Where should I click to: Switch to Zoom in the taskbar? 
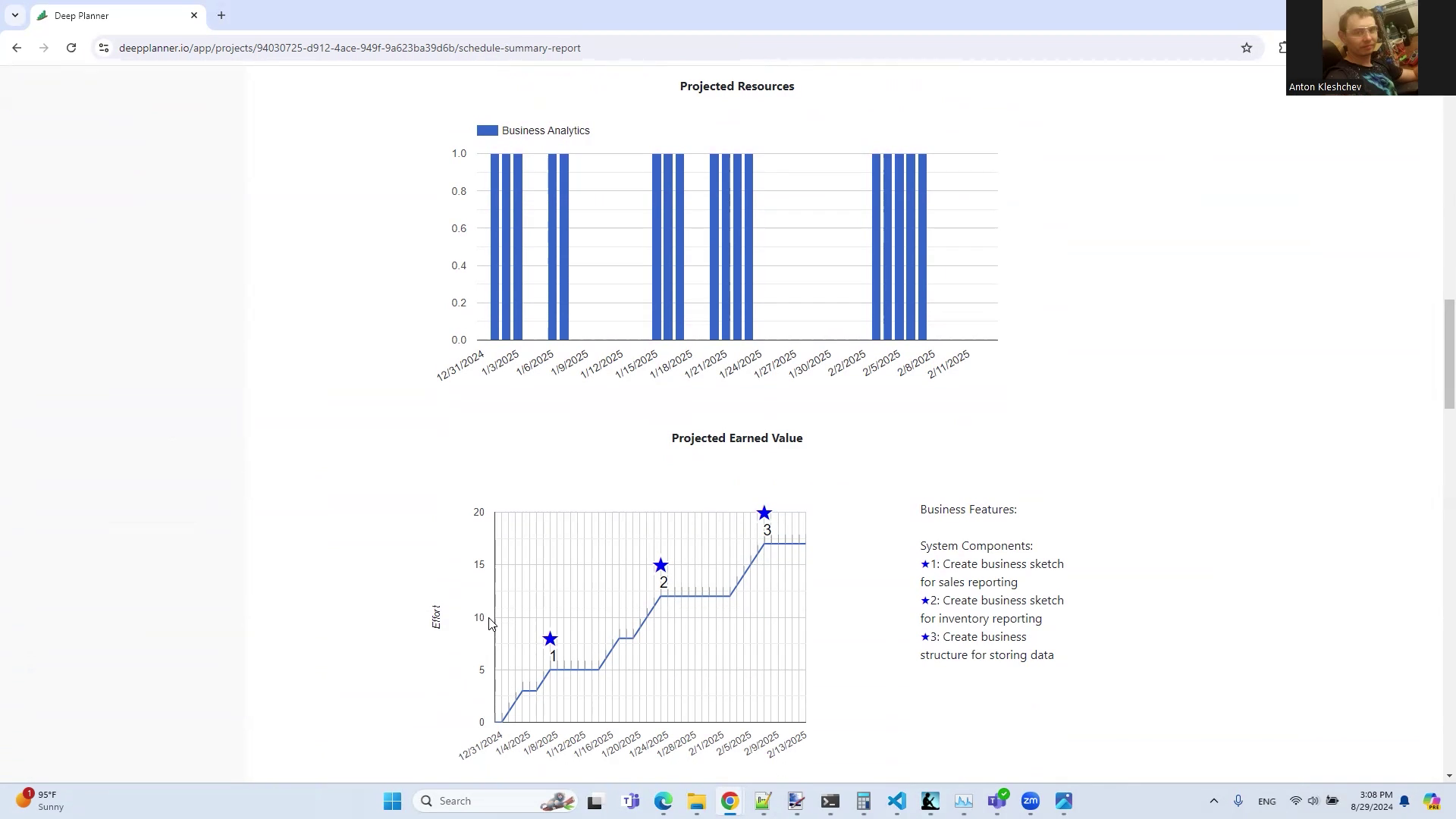click(x=1030, y=802)
